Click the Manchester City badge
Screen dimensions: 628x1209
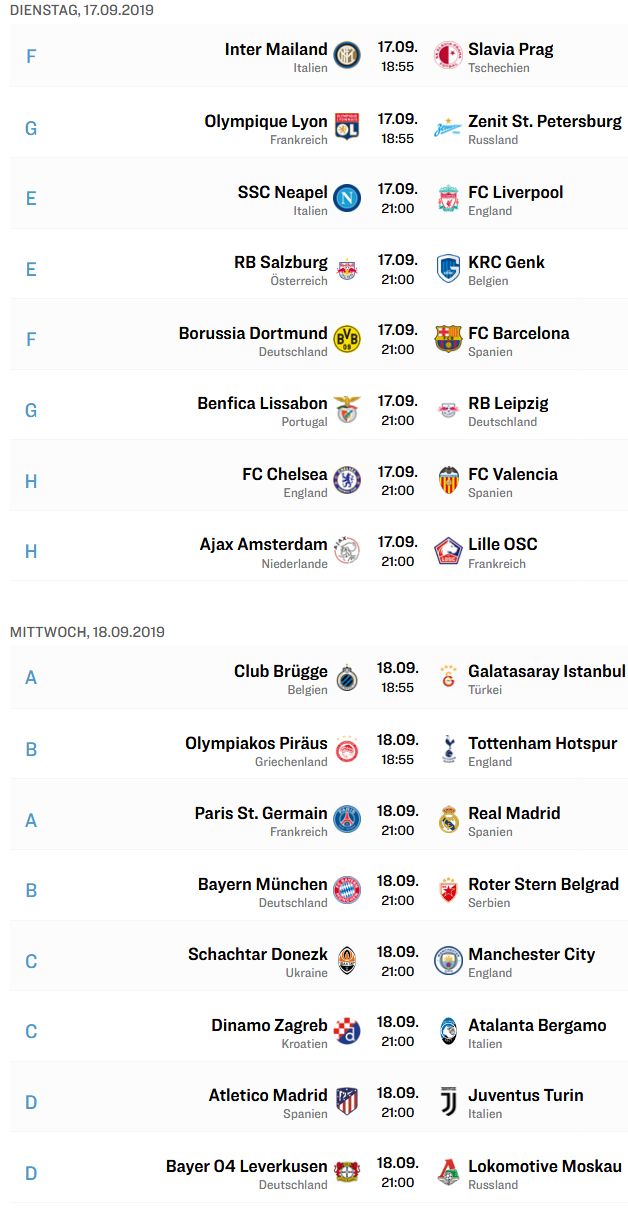click(448, 960)
